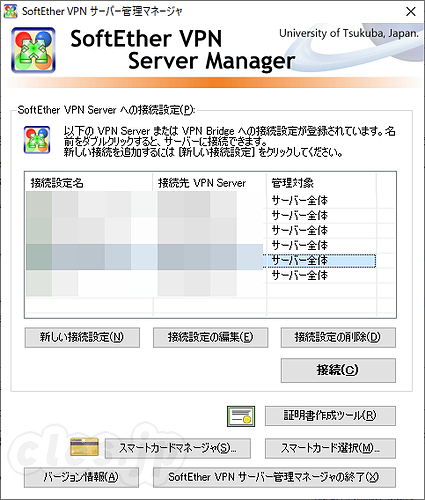
Task: Click the smart card icon beside スマートカードマネージャ
Action: [84, 447]
